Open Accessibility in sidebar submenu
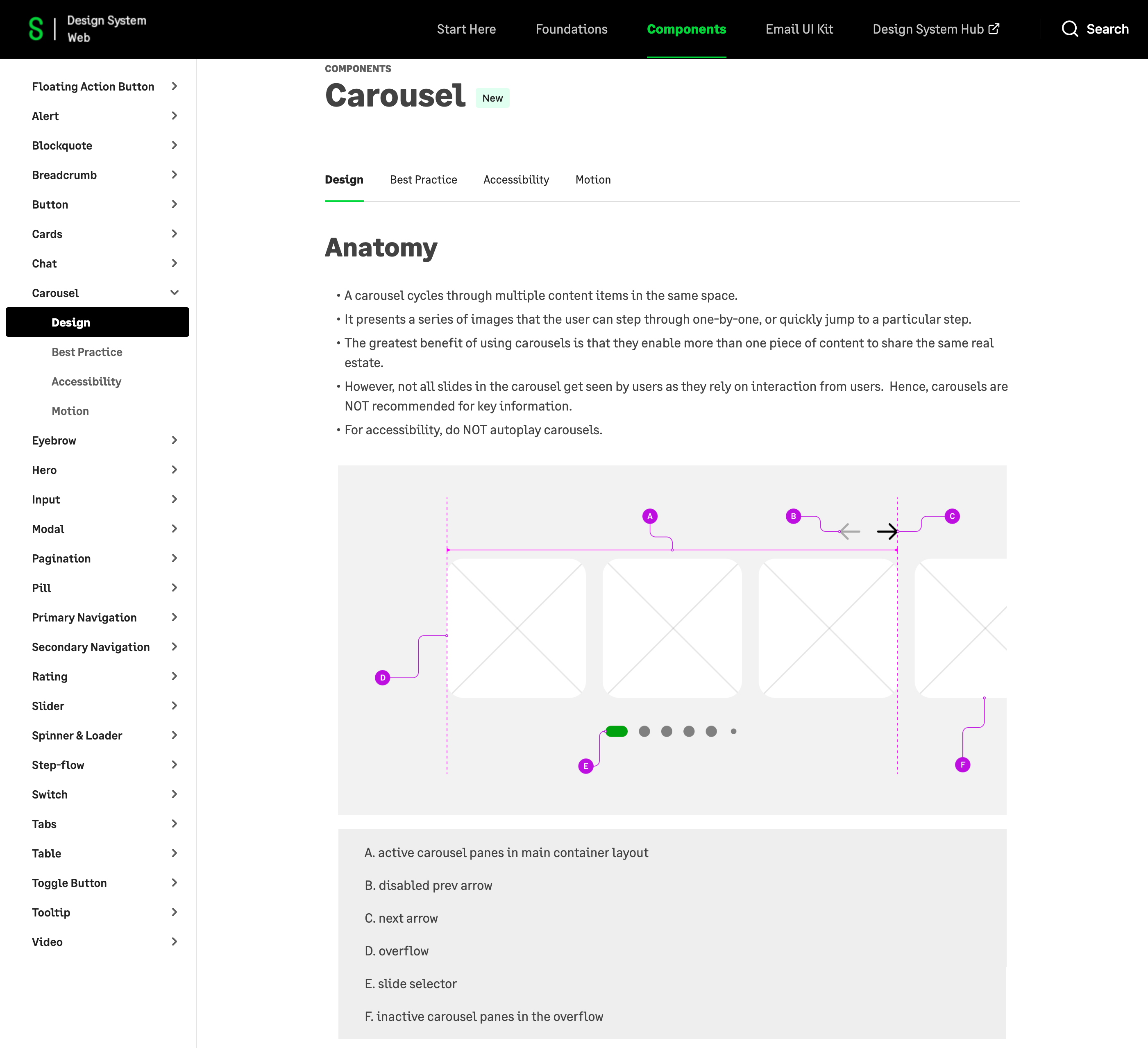This screenshot has height=1048, width=1148. pyautogui.click(x=86, y=381)
